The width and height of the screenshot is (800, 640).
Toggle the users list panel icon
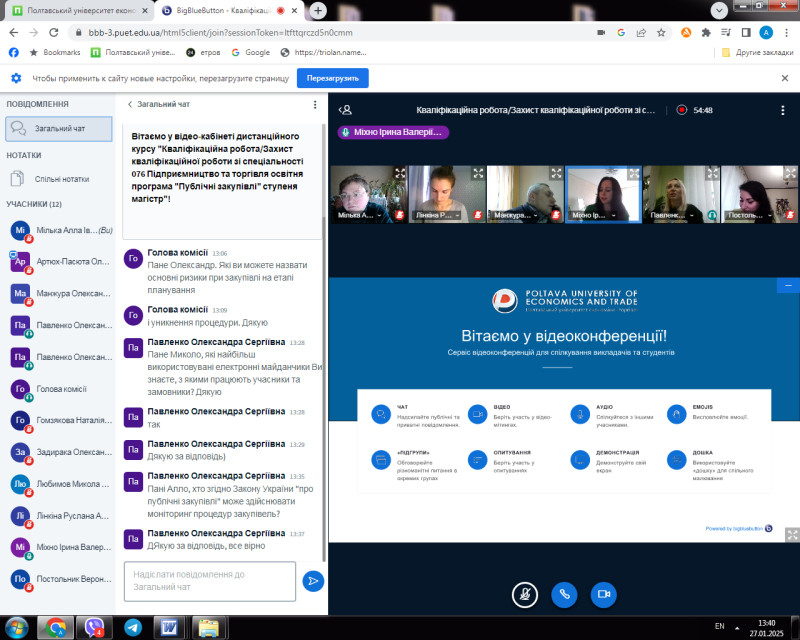[346, 110]
